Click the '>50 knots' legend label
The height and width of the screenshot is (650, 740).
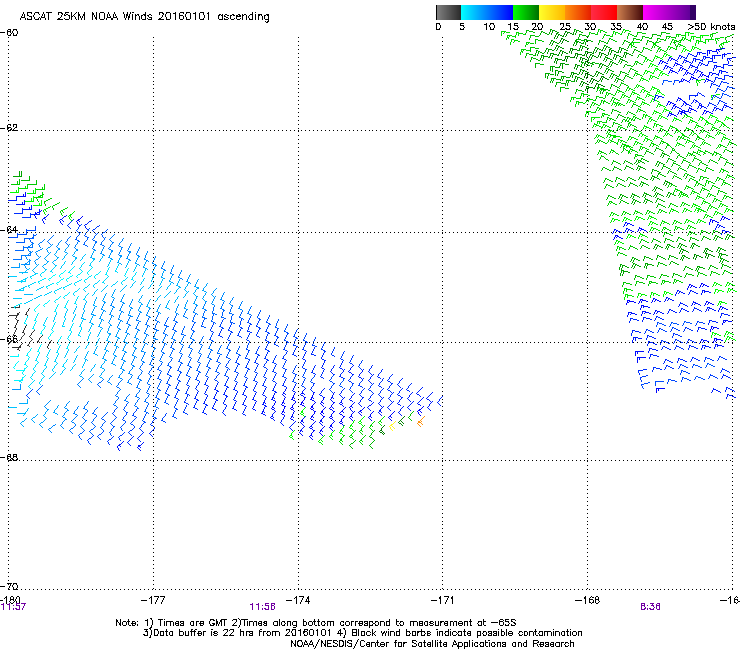[711, 27]
